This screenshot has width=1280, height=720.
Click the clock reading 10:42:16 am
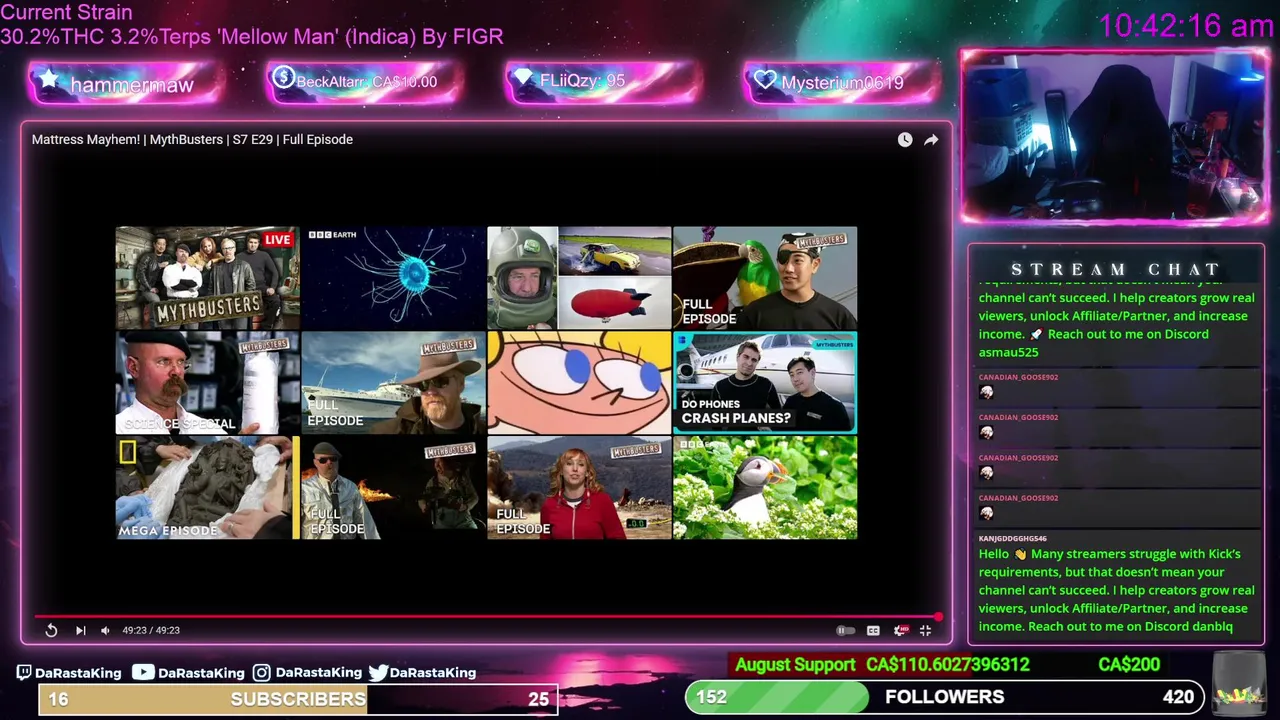(x=1186, y=26)
